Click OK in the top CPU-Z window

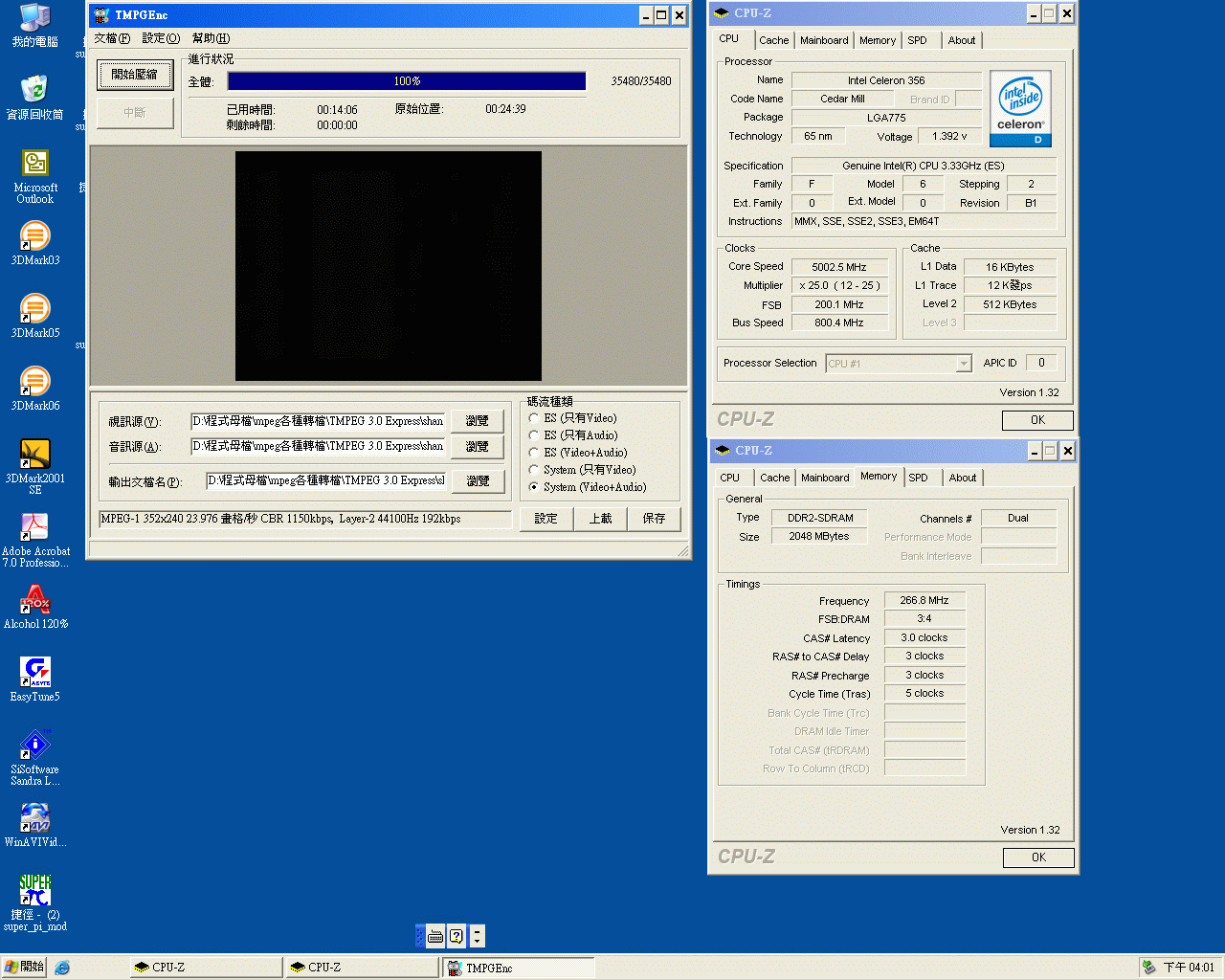point(1037,420)
